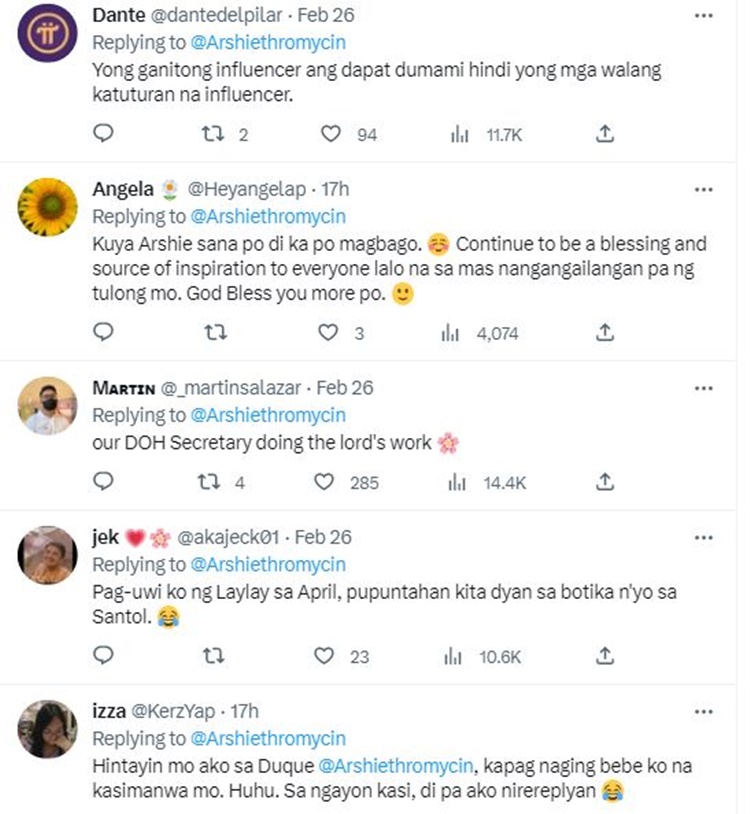Share Martin's tweet
Image resolution: width=750 pixels, height=814 pixels.
pyautogui.click(x=605, y=482)
